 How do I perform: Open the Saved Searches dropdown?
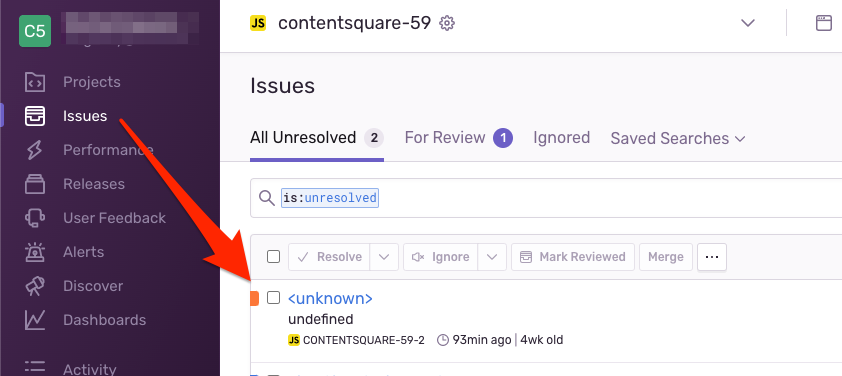[x=678, y=139]
